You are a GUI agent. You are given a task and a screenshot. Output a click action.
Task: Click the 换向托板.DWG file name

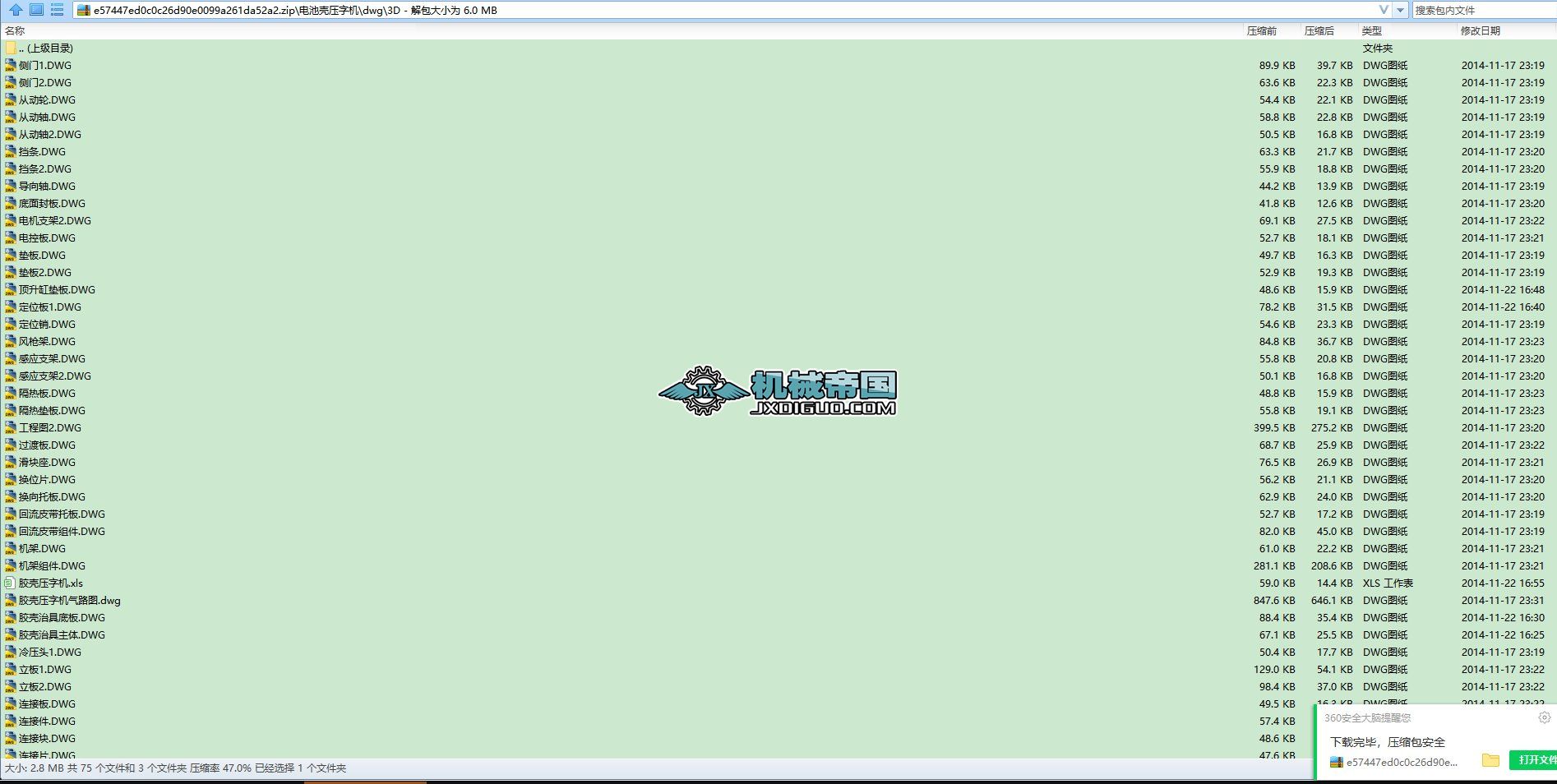click(52, 496)
